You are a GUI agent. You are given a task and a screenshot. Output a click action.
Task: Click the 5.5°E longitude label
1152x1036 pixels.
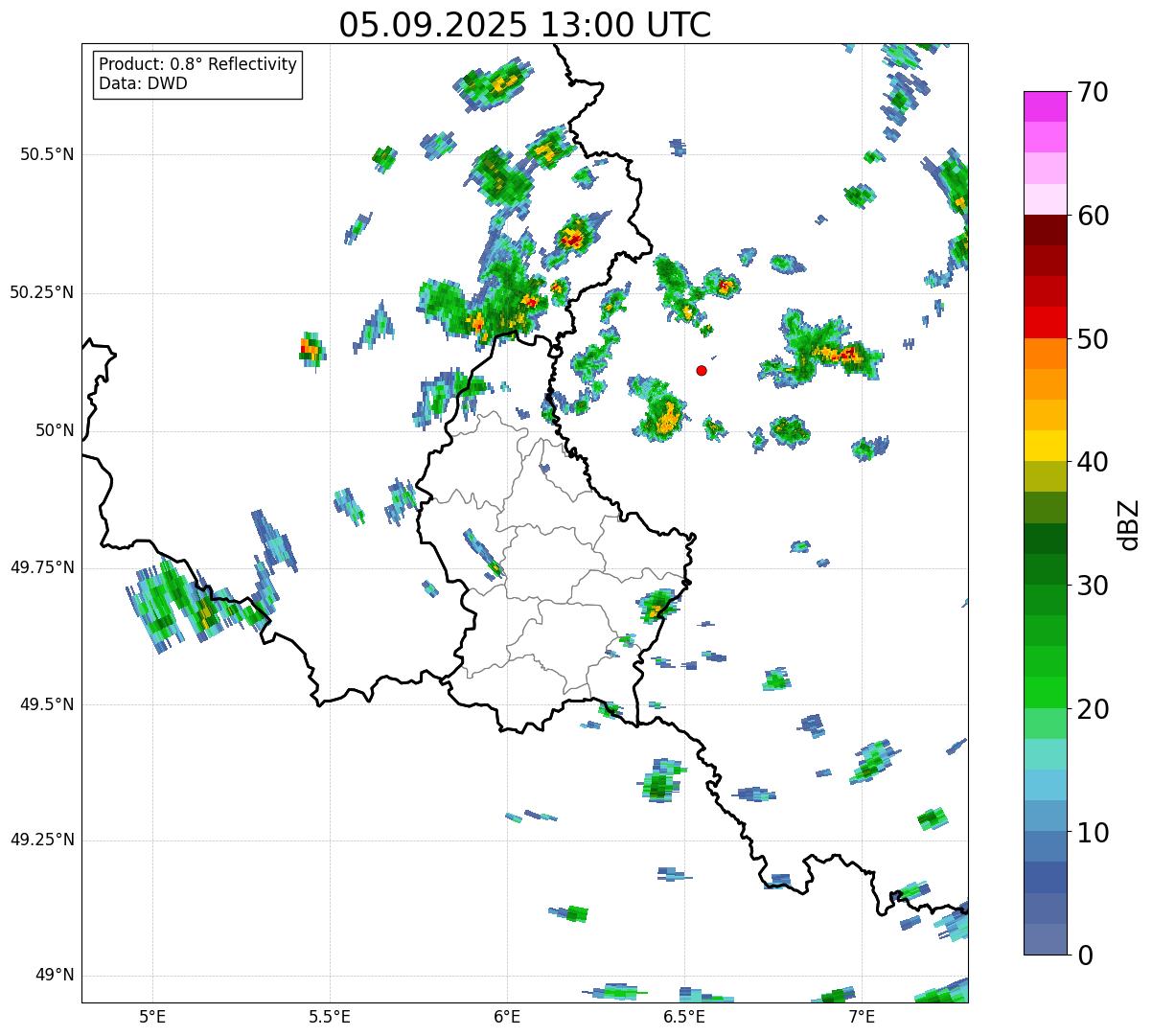coord(330,1016)
